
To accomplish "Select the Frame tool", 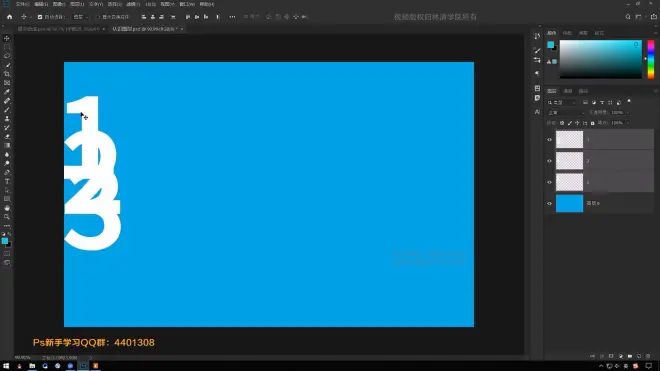I will pyautogui.click(x=7, y=83).
